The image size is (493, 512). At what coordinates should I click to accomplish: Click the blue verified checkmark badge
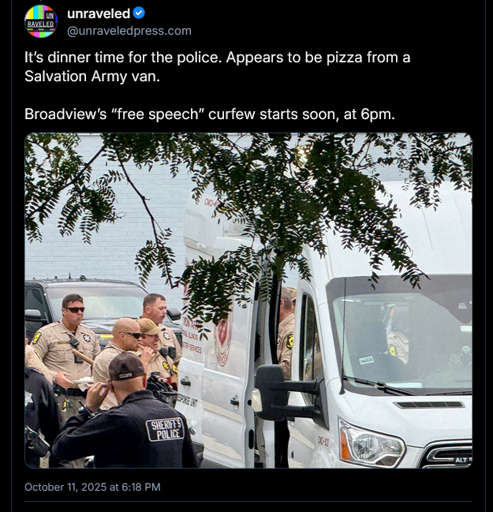(x=139, y=13)
